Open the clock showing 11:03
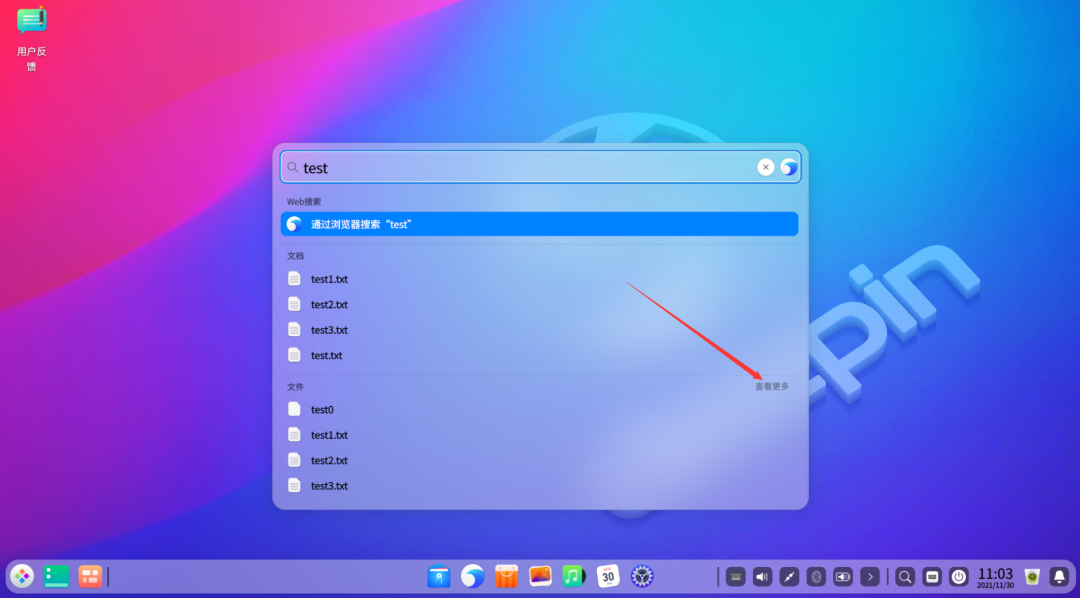This screenshot has height=598, width=1080. 995,577
